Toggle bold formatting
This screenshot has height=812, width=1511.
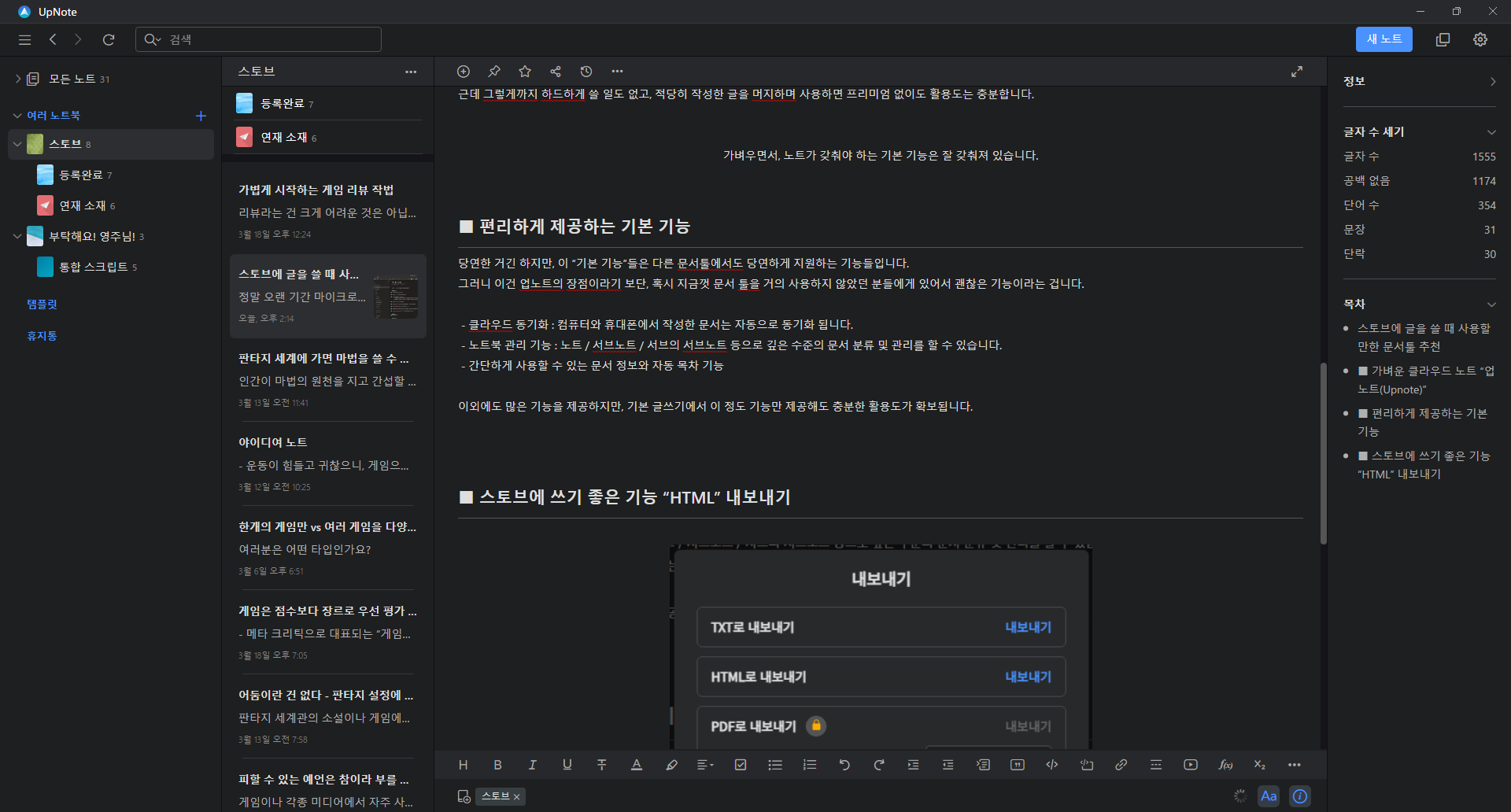pos(498,765)
